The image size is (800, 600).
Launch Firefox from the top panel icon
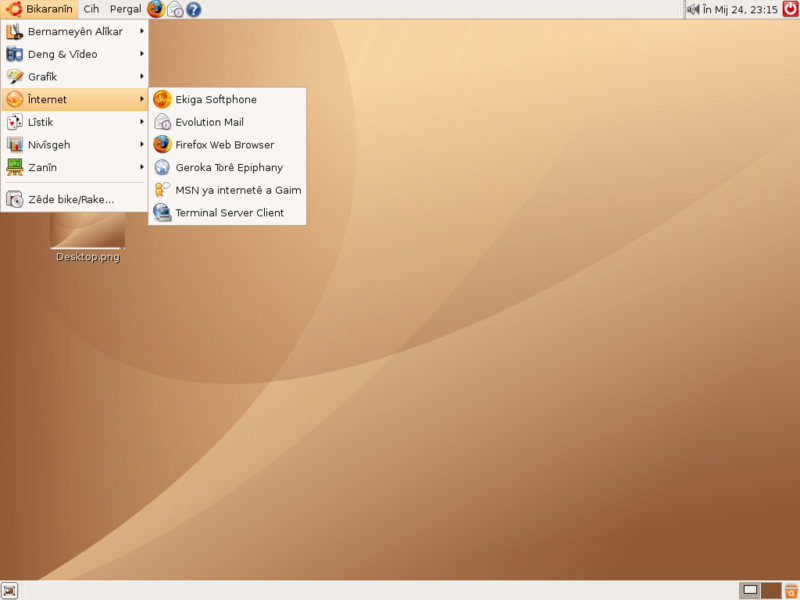click(x=156, y=9)
